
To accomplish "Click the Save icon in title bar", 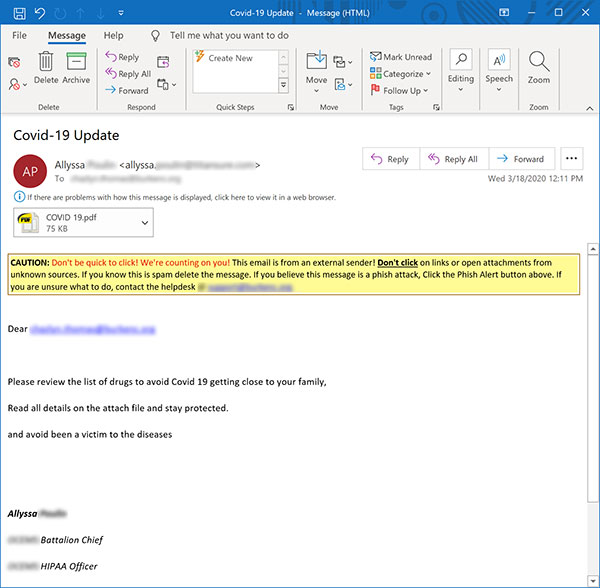I will (x=20, y=13).
